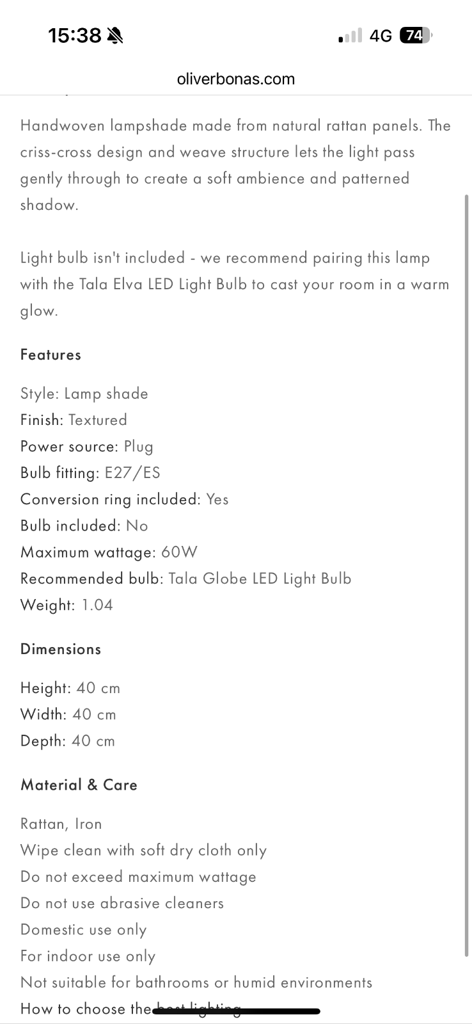Viewport: 472px width, 1024px height.
Task: Click the recommended Tala Globe LED Light Bulb
Action: [x=260, y=579]
